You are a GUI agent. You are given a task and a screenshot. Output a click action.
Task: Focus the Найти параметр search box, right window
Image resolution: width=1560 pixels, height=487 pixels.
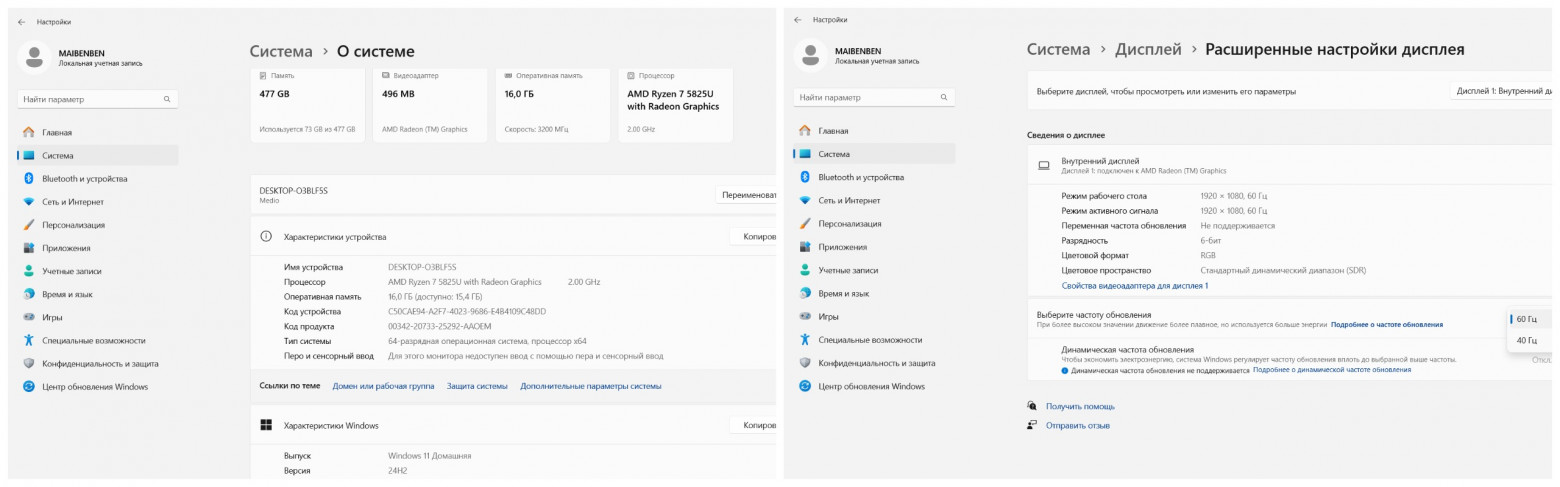pyautogui.click(x=874, y=97)
